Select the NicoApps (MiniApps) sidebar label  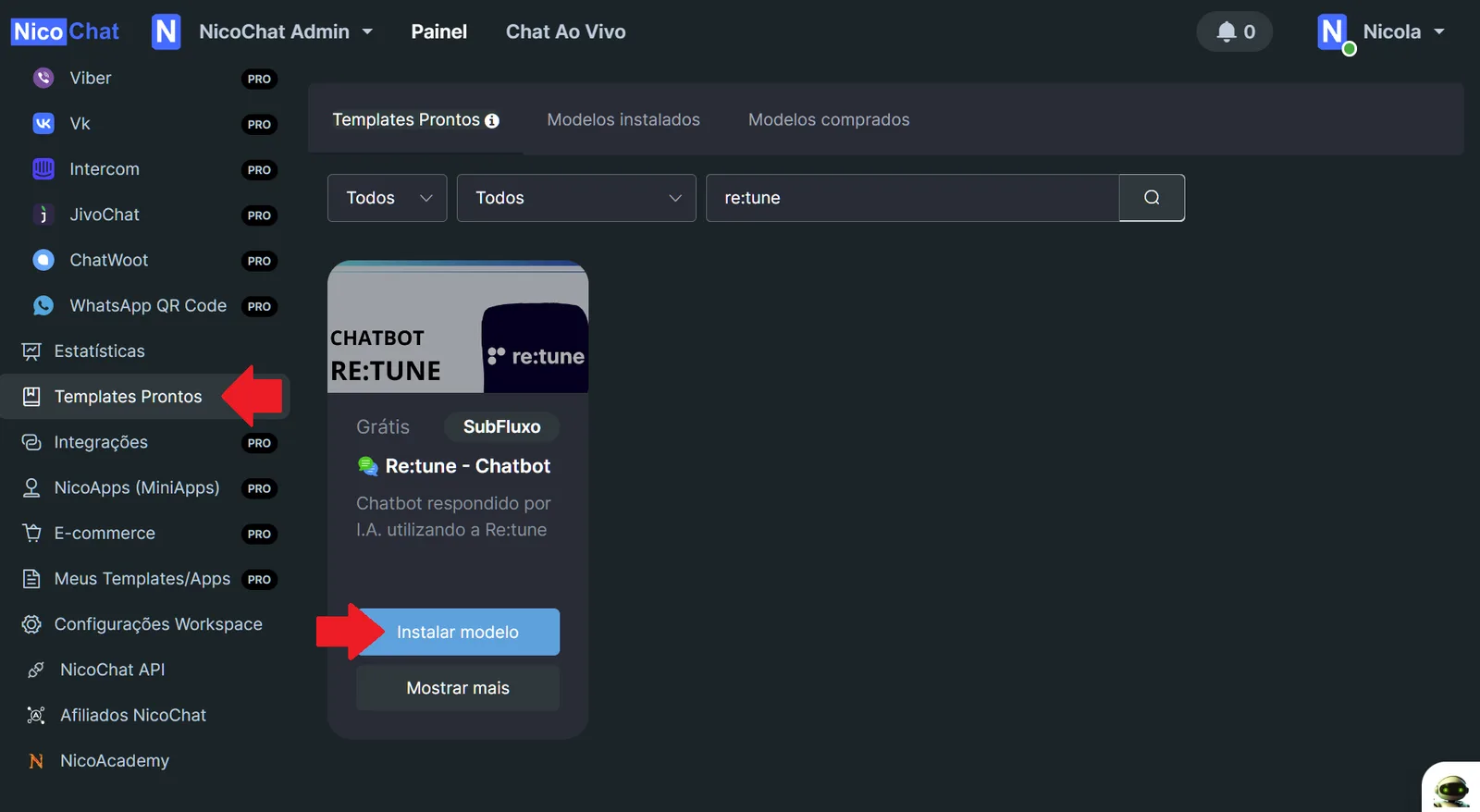137,487
